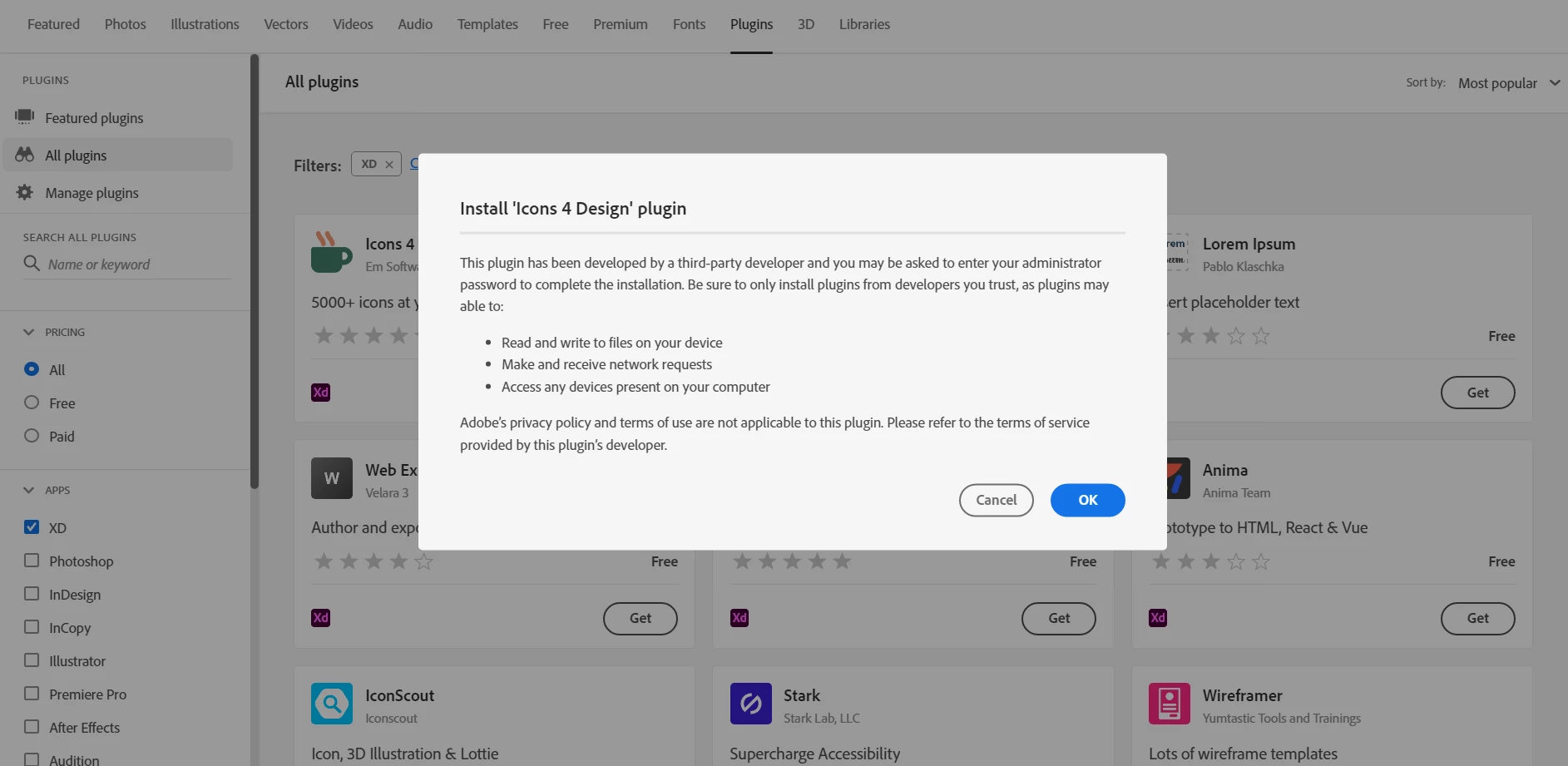Click Get on the middle row card
1568x766 pixels.
pyautogui.click(x=1058, y=618)
